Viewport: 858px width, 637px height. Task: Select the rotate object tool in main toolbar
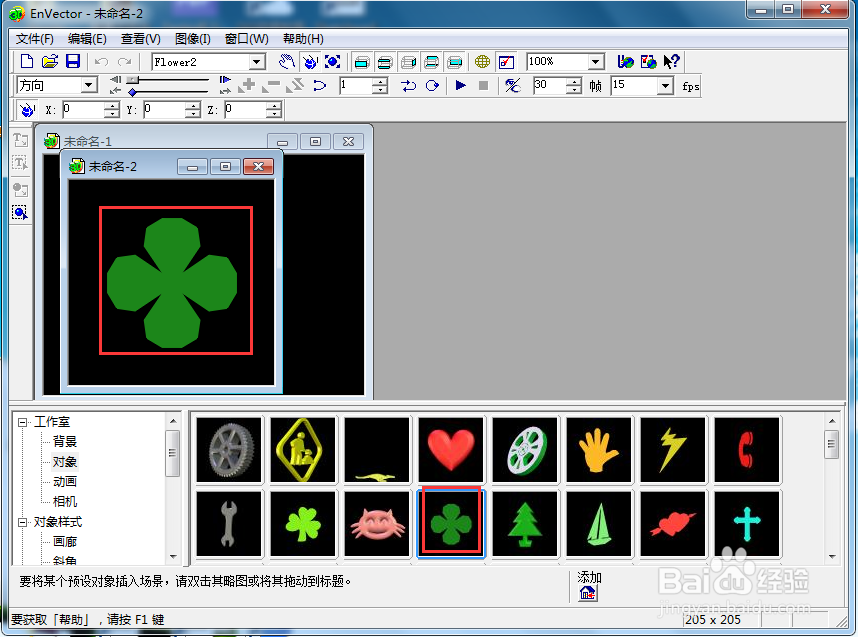click(310, 62)
